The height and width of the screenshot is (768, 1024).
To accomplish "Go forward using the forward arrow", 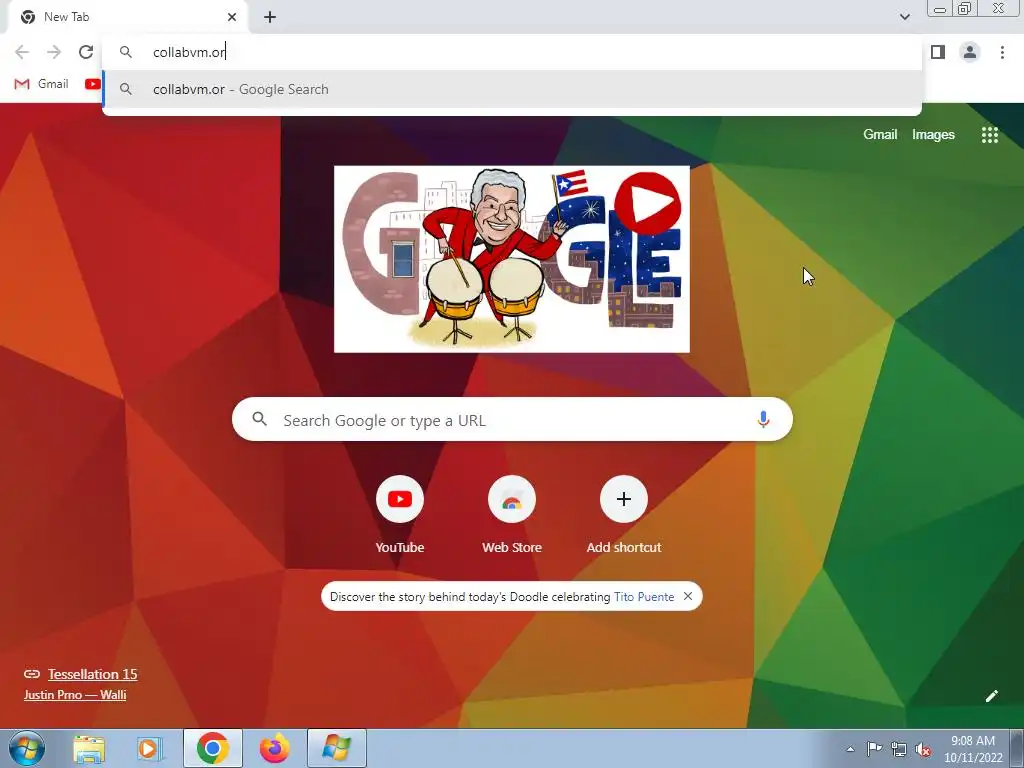I will click(54, 52).
